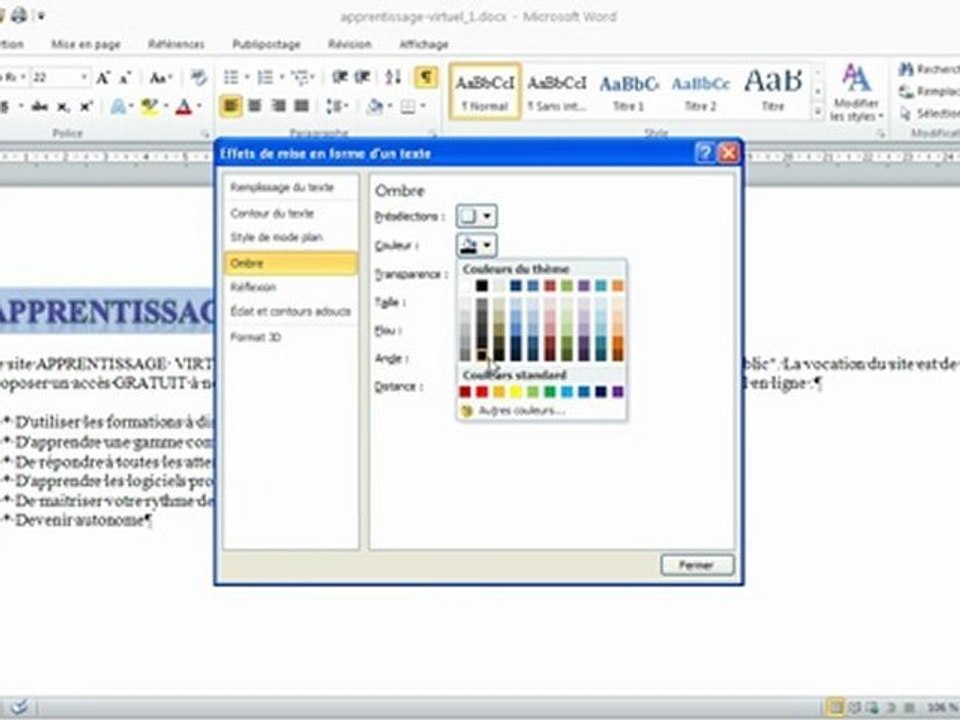Image resolution: width=960 pixels, height=720 pixels.
Task: Click the bullet list icon
Action: (231, 77)
